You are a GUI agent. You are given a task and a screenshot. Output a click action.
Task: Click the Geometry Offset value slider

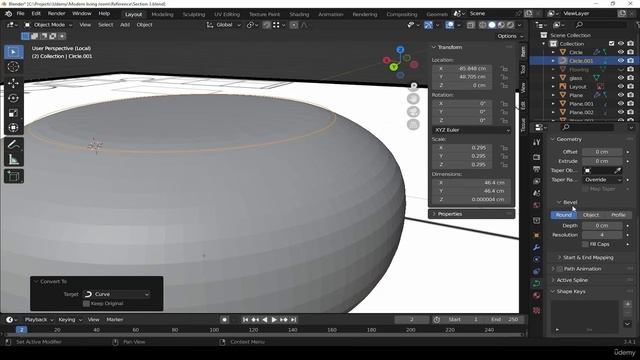click(x=602, y=152)
